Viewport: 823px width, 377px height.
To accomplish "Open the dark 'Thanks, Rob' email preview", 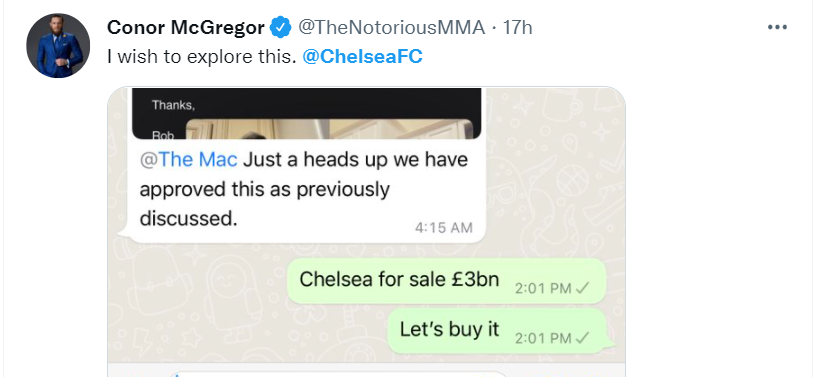I will (307, 113).
